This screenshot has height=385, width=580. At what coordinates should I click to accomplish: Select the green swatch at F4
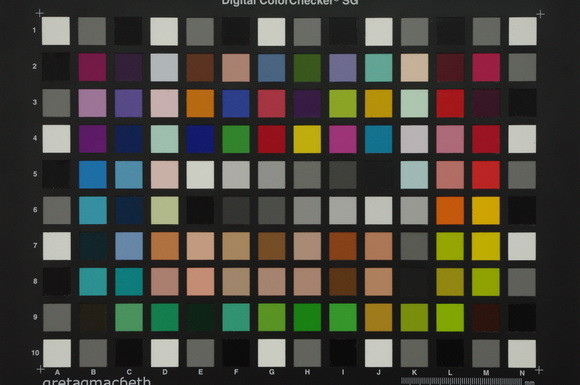236,139
